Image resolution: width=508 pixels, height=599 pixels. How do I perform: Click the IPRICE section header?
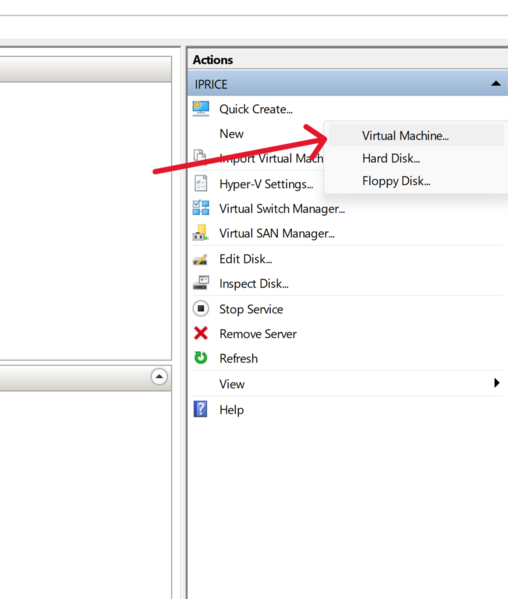pyautogui.click(x=348, y=84)
